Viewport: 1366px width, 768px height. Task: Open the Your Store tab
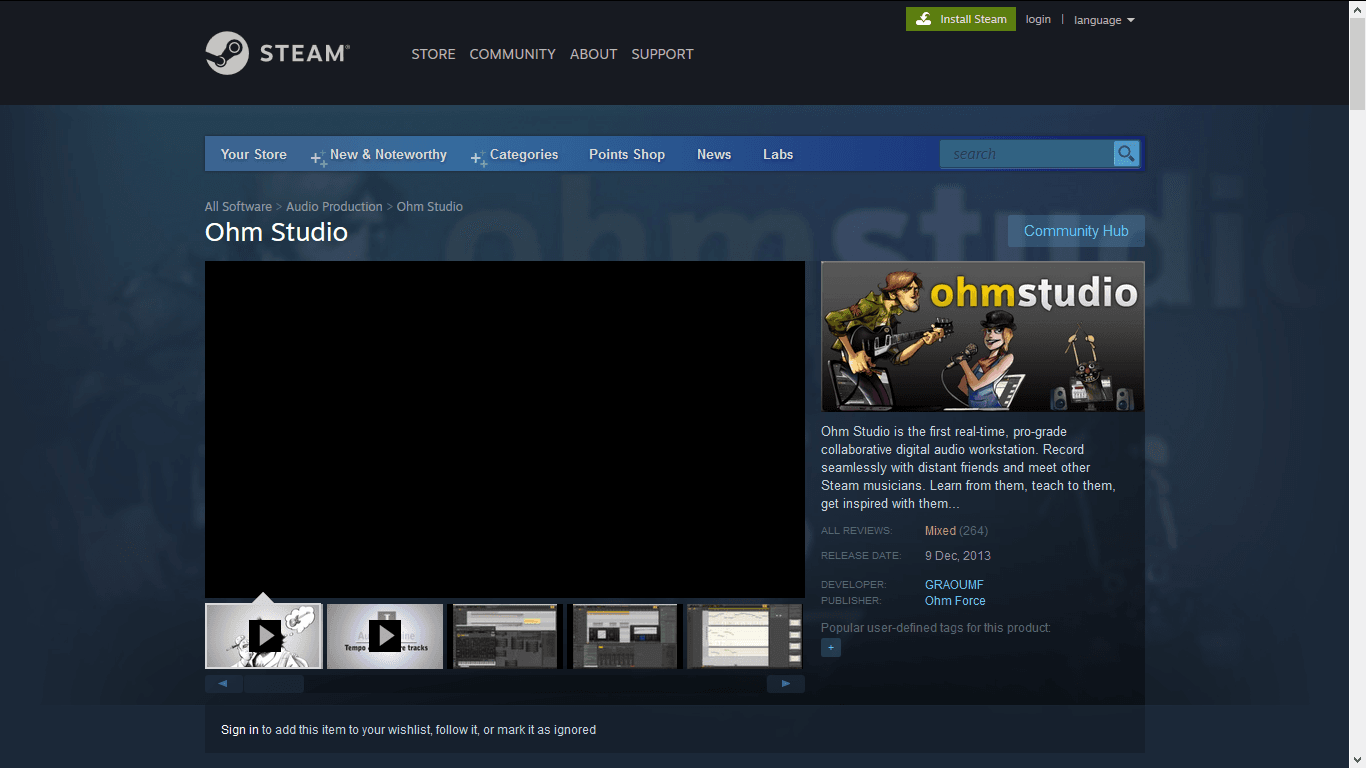254,155
